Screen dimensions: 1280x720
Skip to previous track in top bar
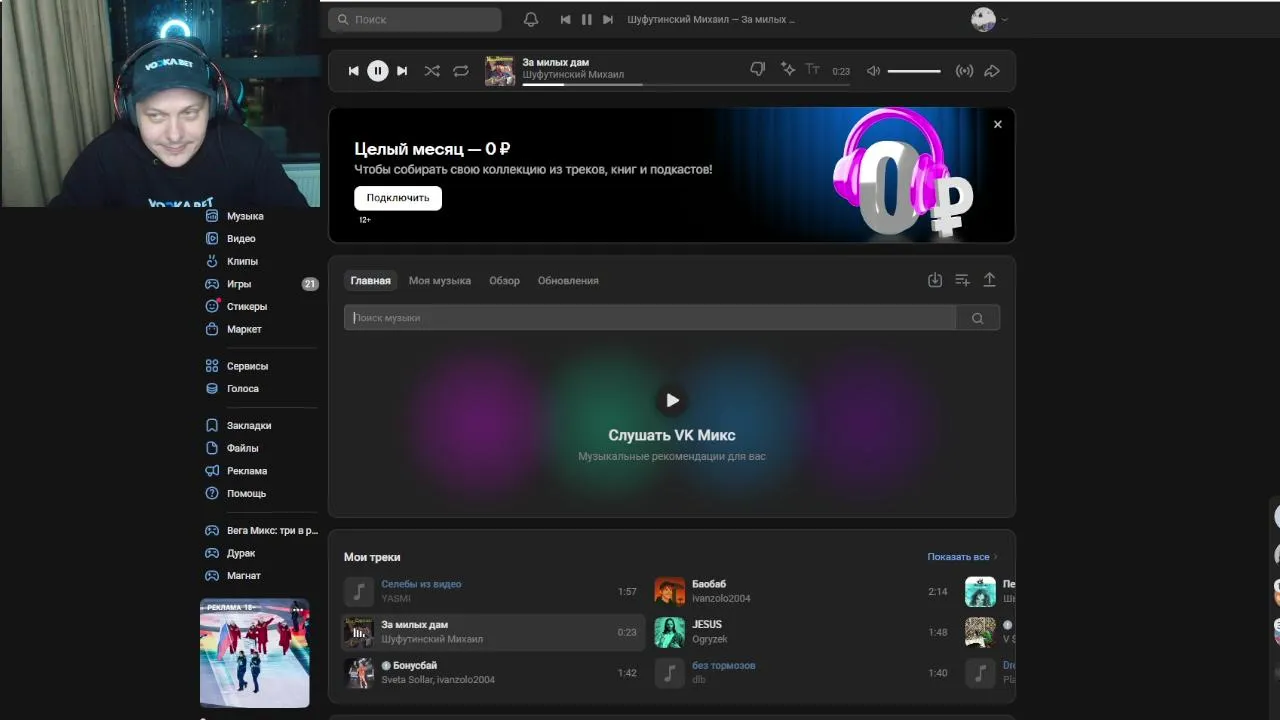(x=565, y=19)
